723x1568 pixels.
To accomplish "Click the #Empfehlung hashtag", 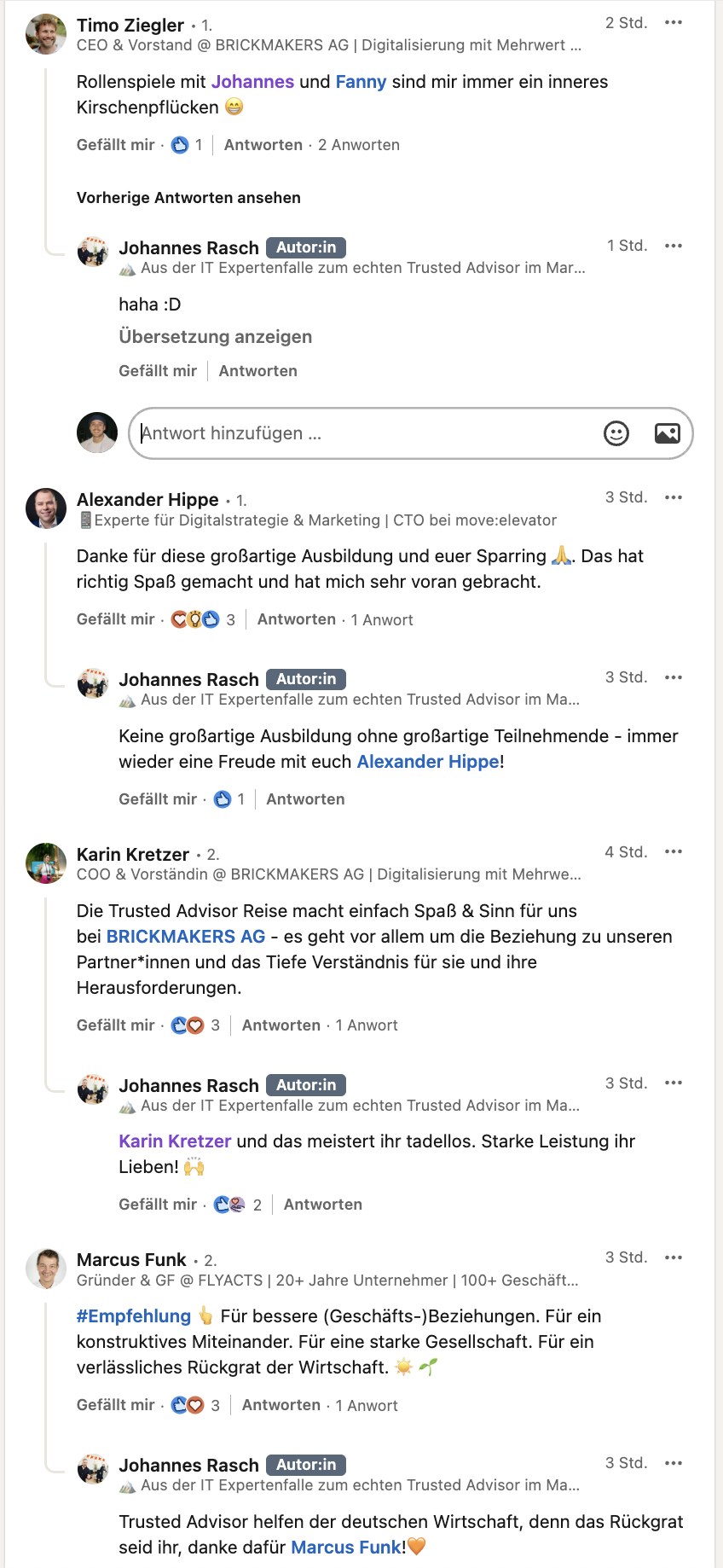I will [x=134, y=1316].
